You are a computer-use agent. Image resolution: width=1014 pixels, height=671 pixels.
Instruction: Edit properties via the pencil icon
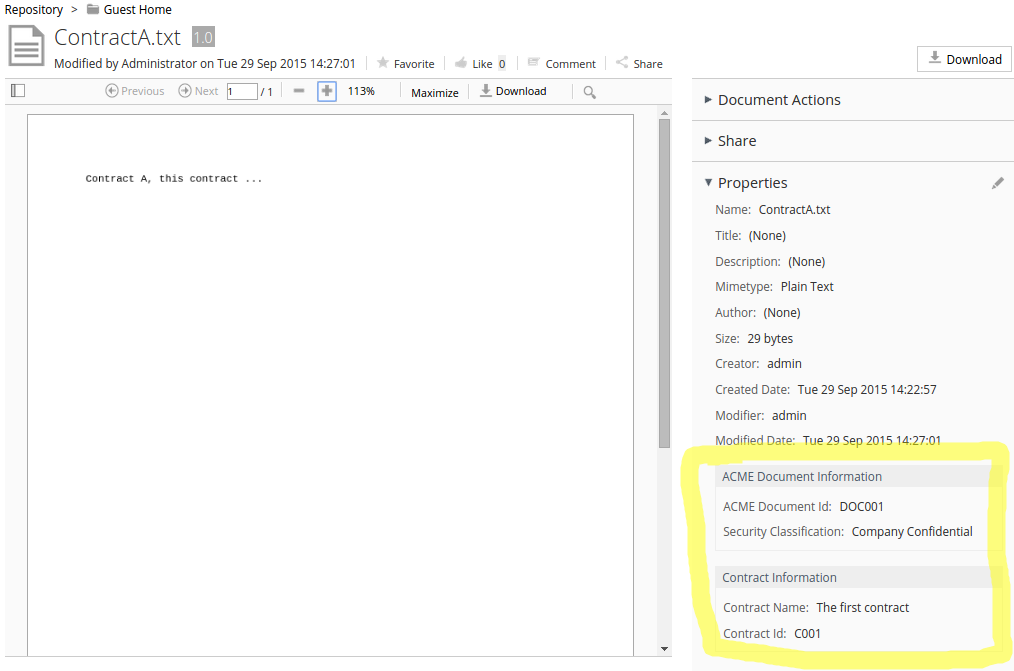pyautogui.click(x=997, y=182)
